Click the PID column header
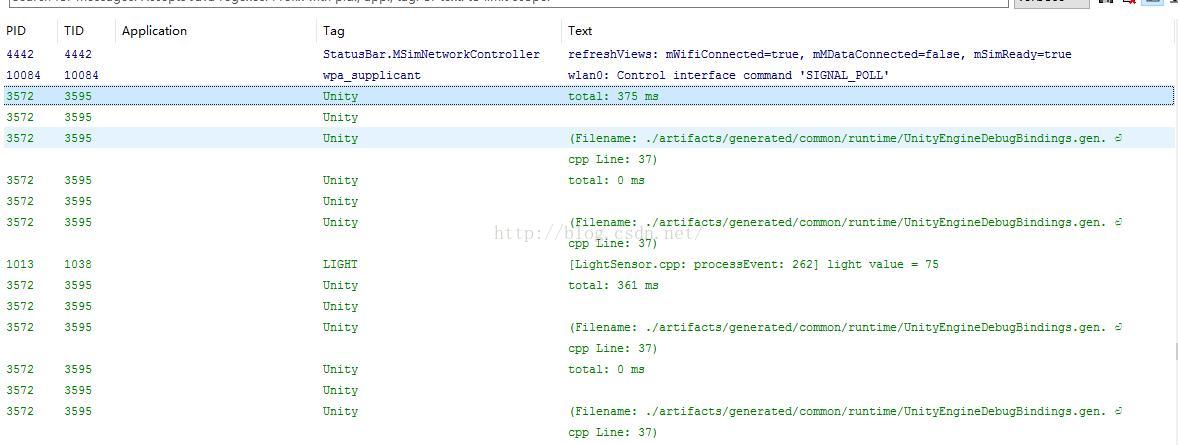The width and height of the screenshot is (1178, 445). (x=16, y=31)
